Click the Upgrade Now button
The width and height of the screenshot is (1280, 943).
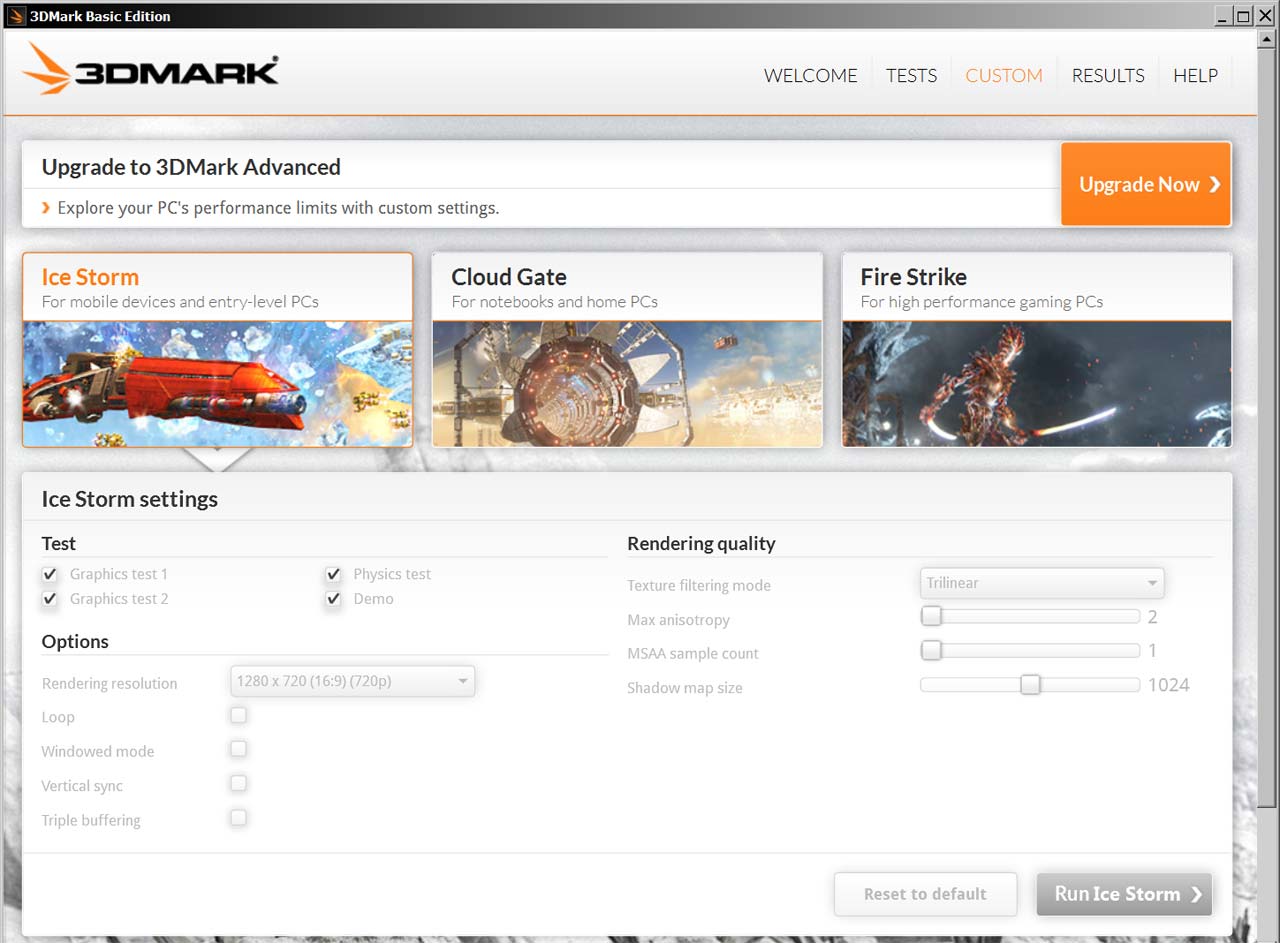coord(1146,184)
